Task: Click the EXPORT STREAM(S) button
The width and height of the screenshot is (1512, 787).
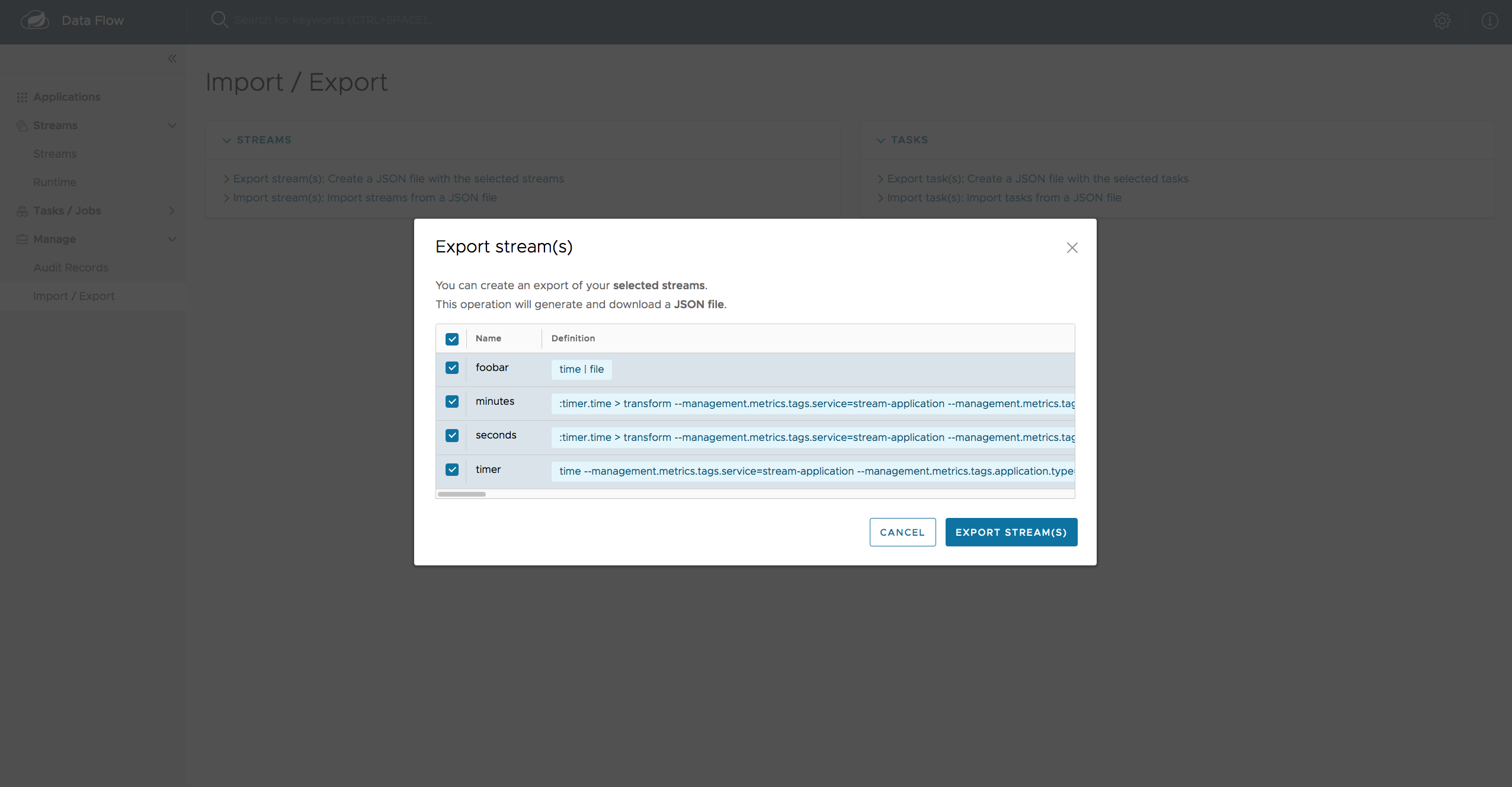Action: 1011,531
